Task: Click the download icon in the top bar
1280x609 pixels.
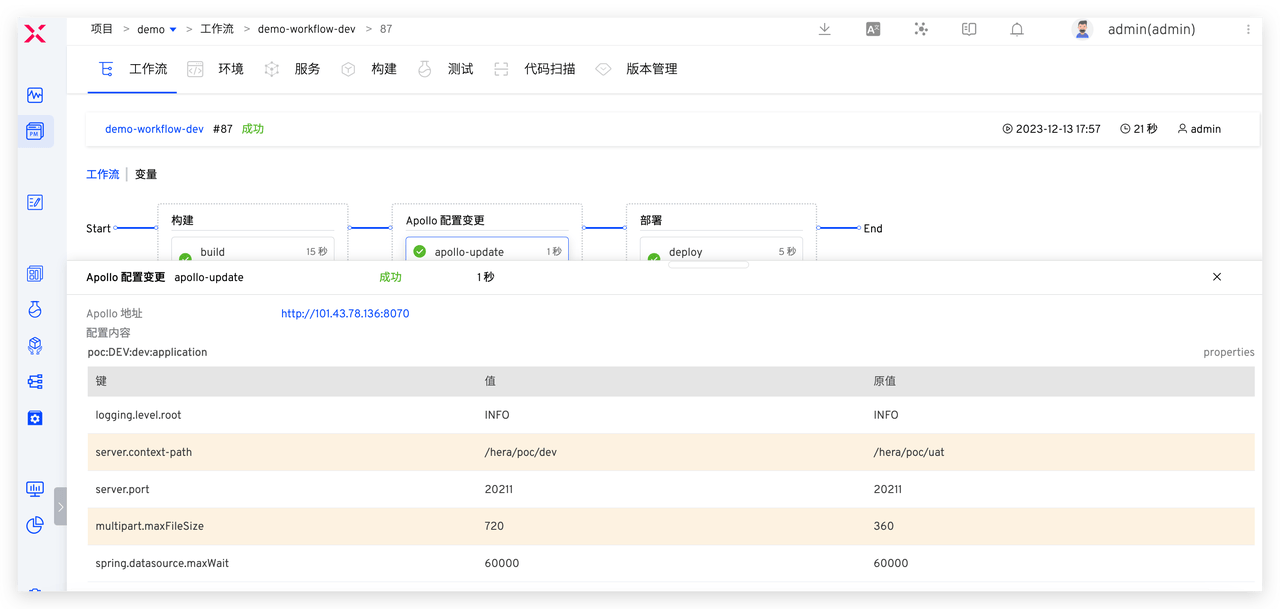Action: (824, 30)
